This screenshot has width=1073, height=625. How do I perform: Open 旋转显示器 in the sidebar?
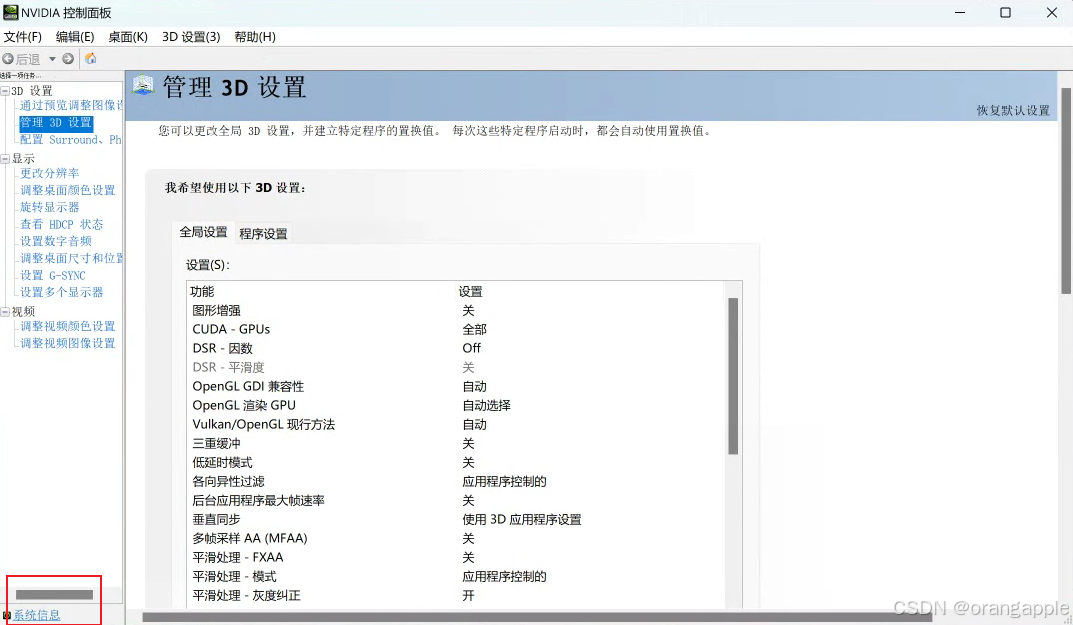pyautogui.click(x=49, y=207)
